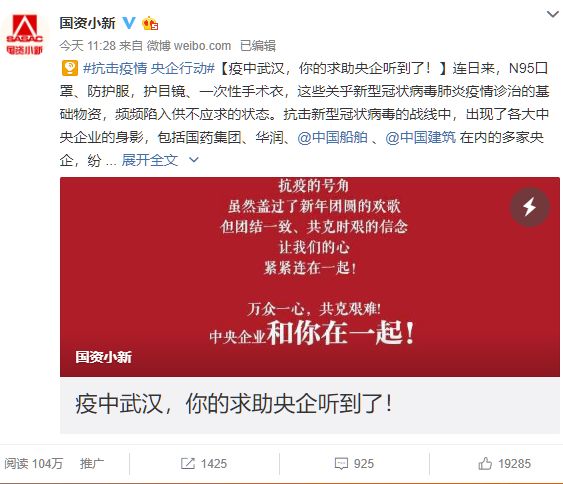Viewport: 563px width, 484px height.
Task: Open the 微博 weibo.com source link
Action: click(x=189, y=46)
